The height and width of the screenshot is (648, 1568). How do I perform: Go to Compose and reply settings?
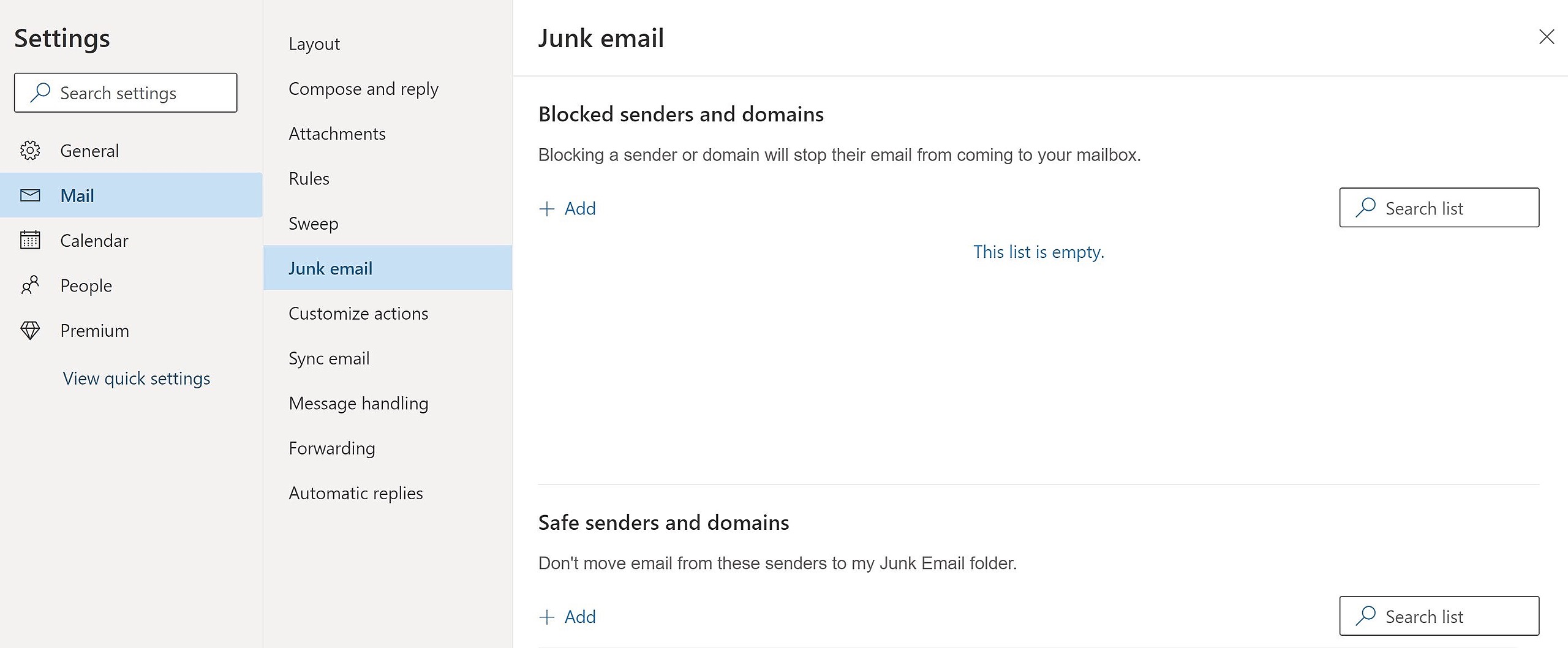click(x=363, y=89)
